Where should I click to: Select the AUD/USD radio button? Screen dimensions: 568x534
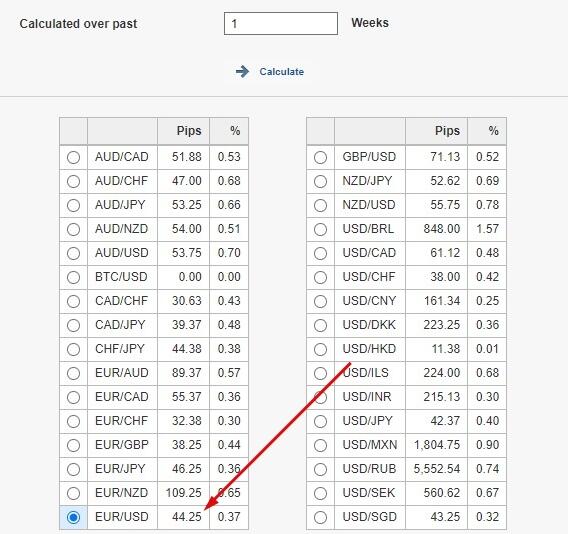coord(74,254)
